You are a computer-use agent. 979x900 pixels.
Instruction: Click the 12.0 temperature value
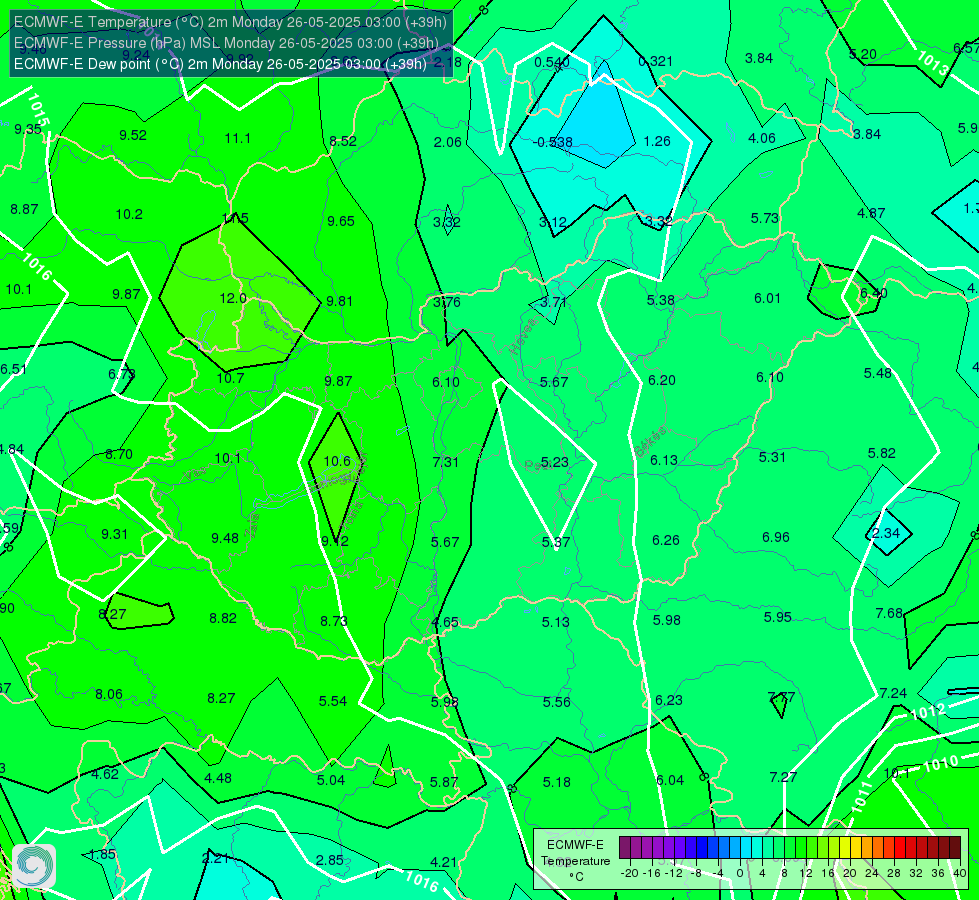pos(233,298)
